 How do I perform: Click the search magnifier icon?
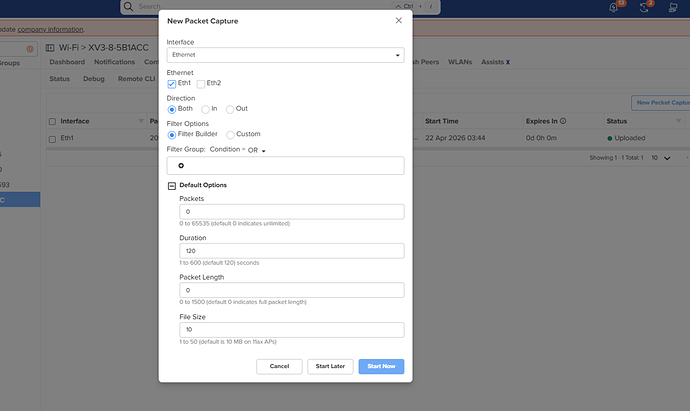(x=128, y=6)
